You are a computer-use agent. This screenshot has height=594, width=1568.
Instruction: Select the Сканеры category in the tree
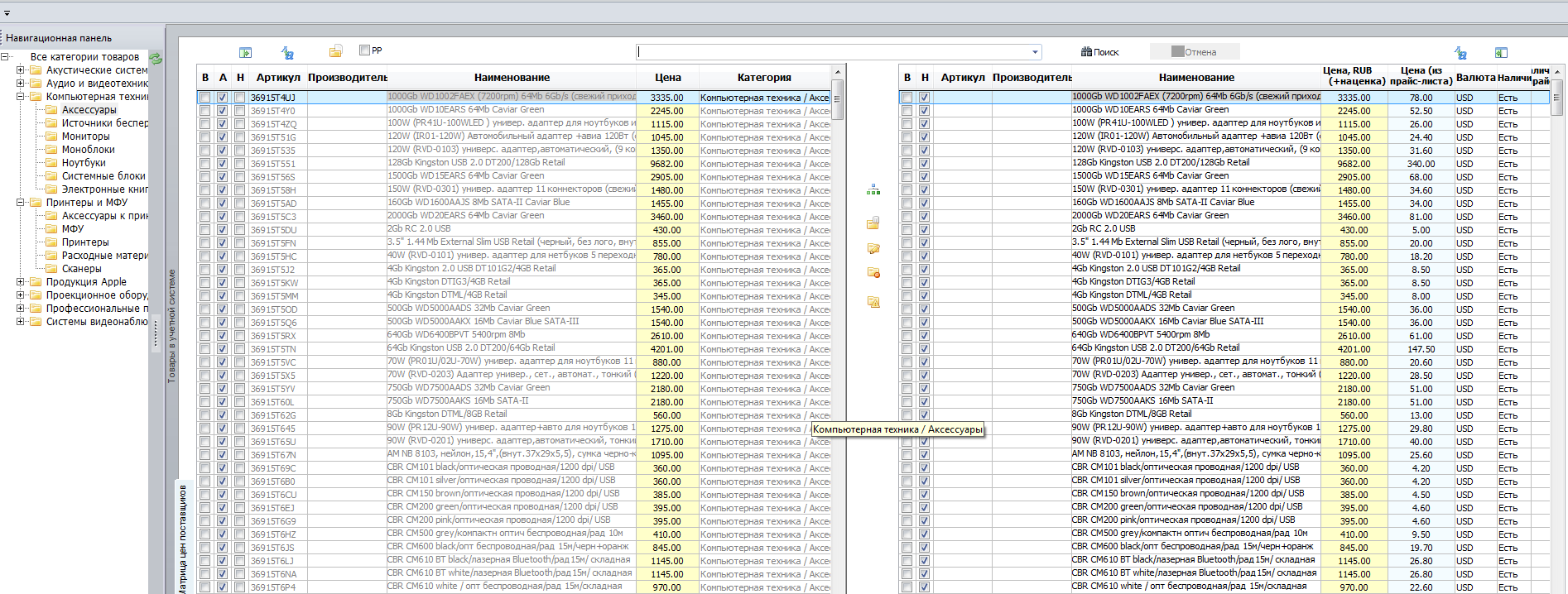click(82, 269)
